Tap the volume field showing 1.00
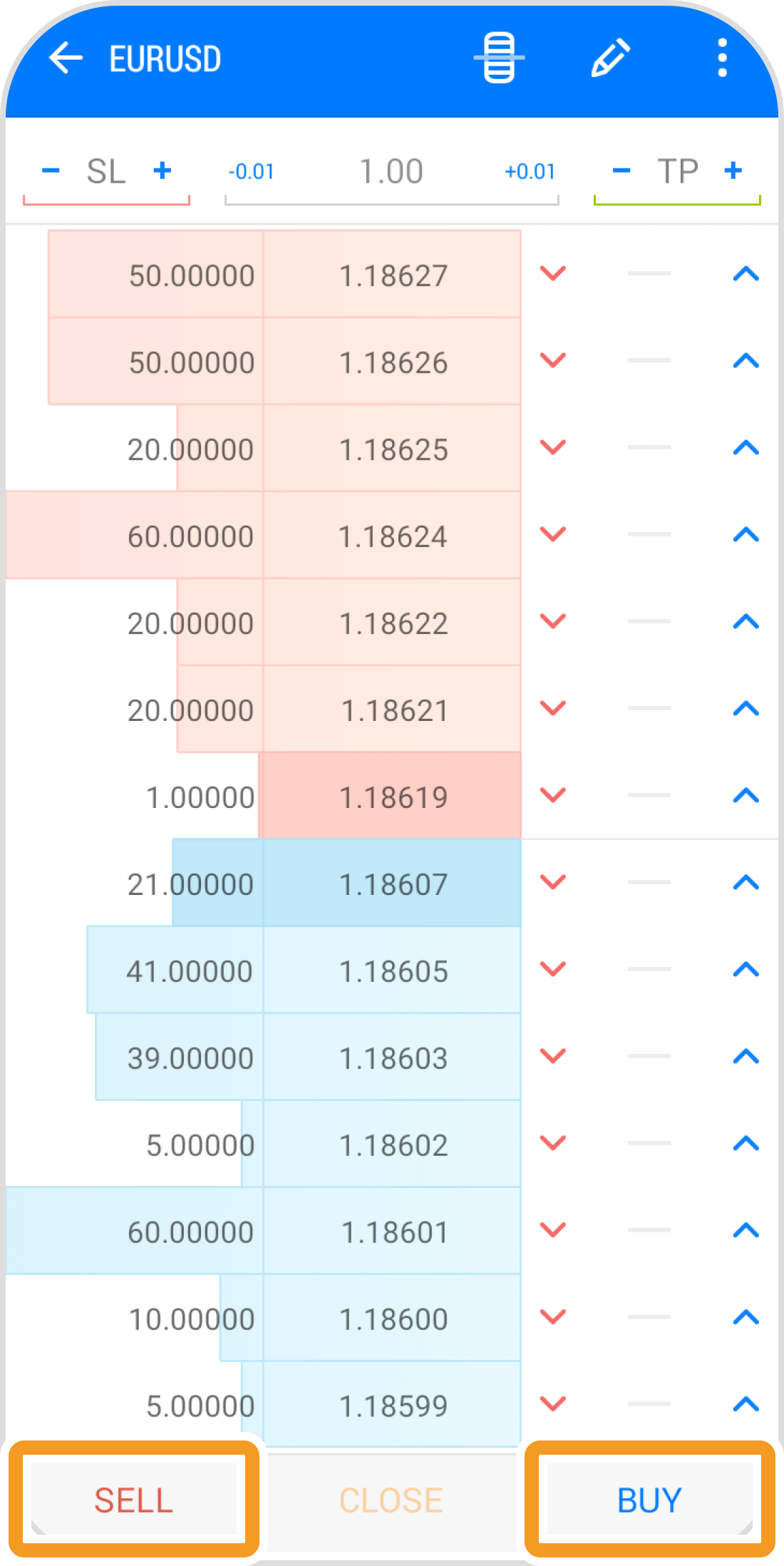784x1566 pixels. [391, 172]
